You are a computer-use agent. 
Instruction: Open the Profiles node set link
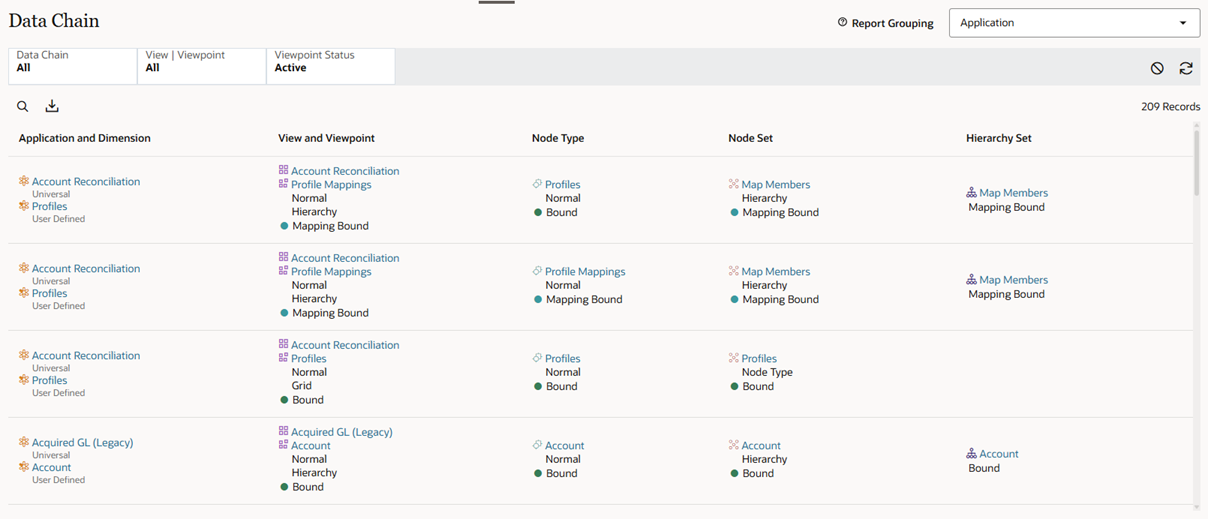point(759,358)
